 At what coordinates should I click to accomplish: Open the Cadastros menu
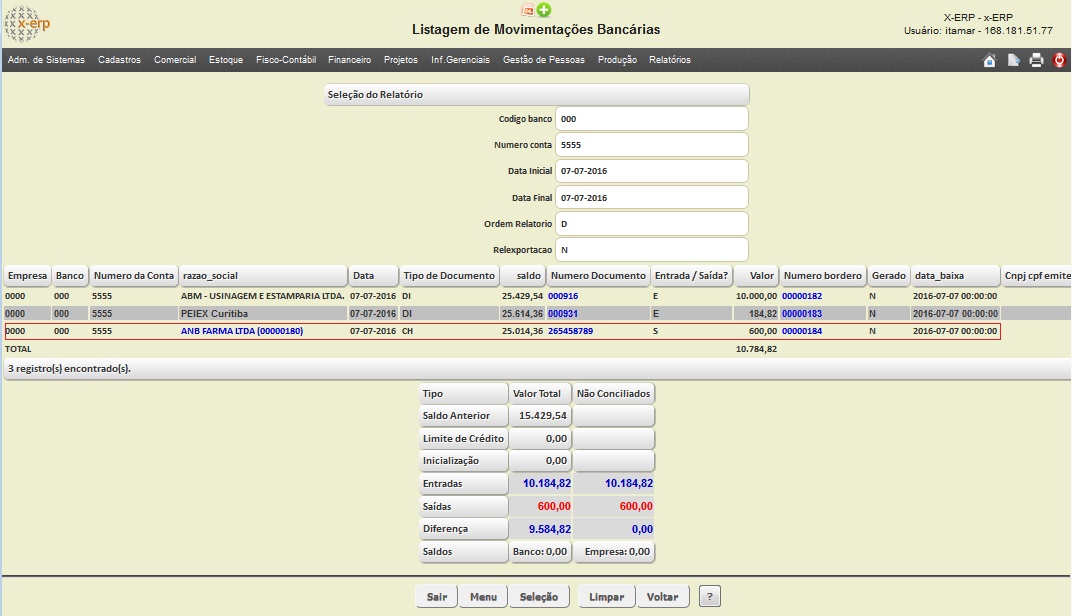point(119,60)
